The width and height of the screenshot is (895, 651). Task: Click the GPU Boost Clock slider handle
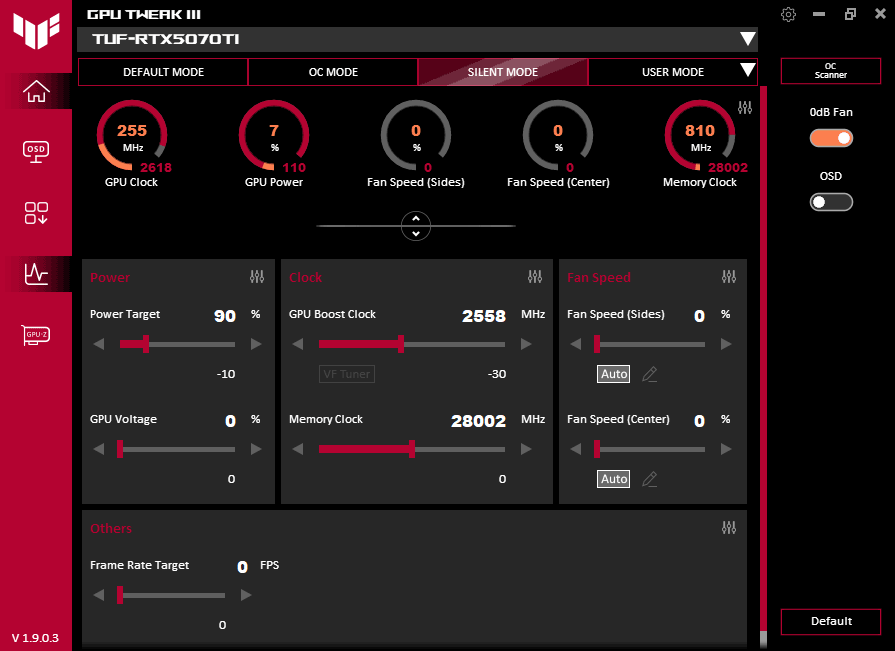(x=401, y=344)
